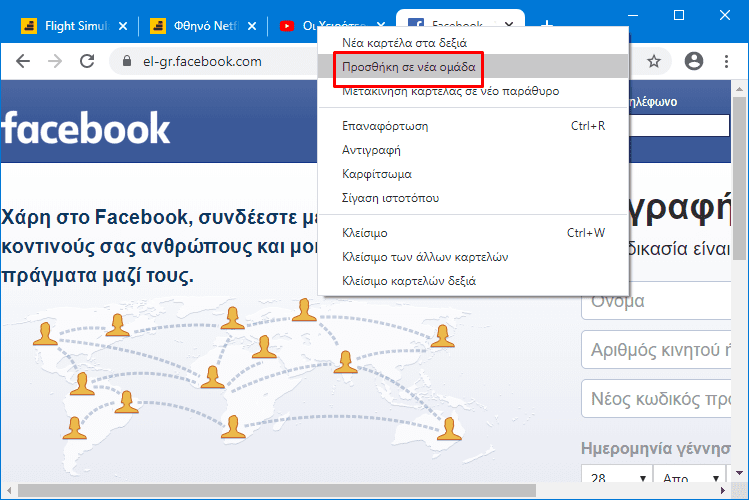The image size is (749, 500).
Task: Click the facebook logo
Action: click(86, 128)
